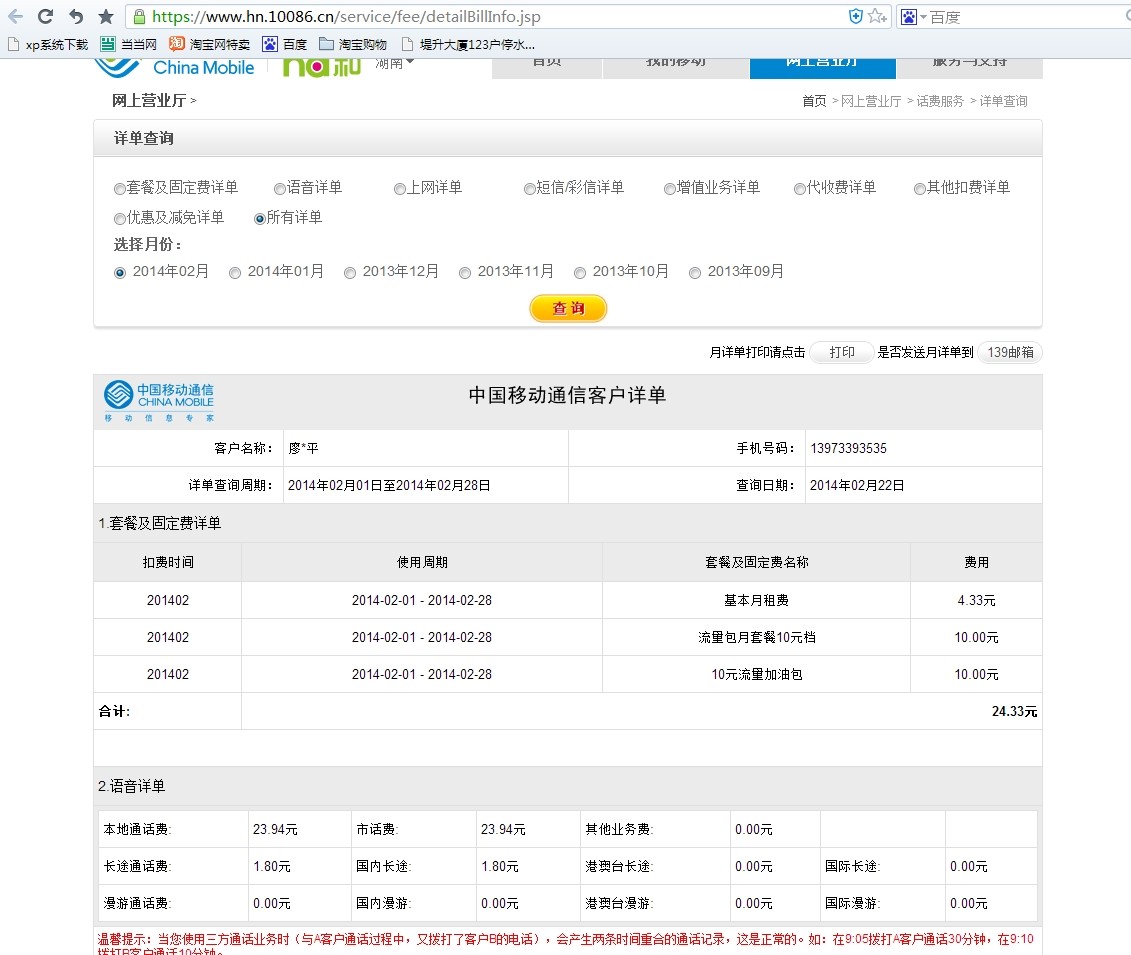The width and height of the screenshot is (1131, 955).
Task: Click the 中国移动通信 bill logo
Action: coord(159,401)
